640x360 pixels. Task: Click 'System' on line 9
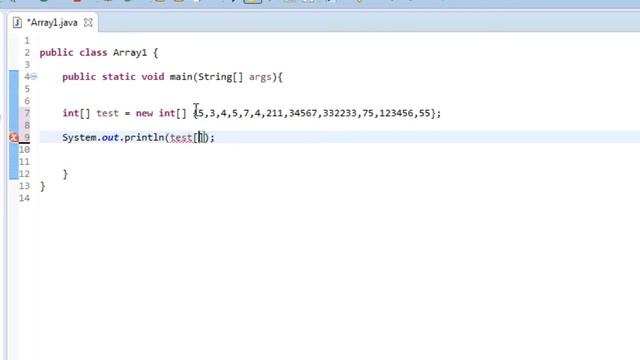point(79,138)
